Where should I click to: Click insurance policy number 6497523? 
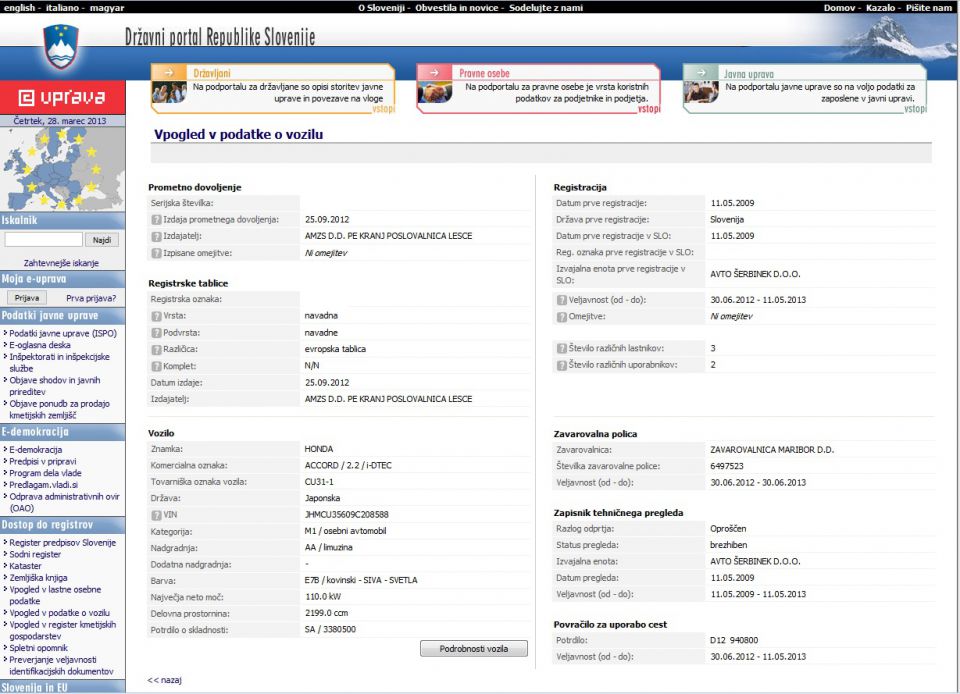pos(727,466)
